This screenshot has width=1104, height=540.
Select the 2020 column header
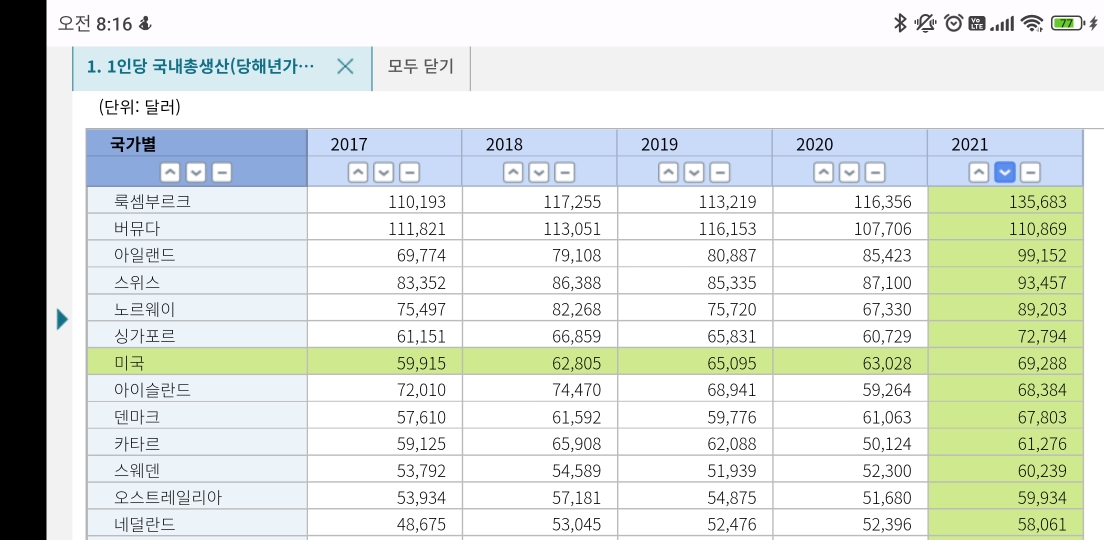(x=850, y=144)
